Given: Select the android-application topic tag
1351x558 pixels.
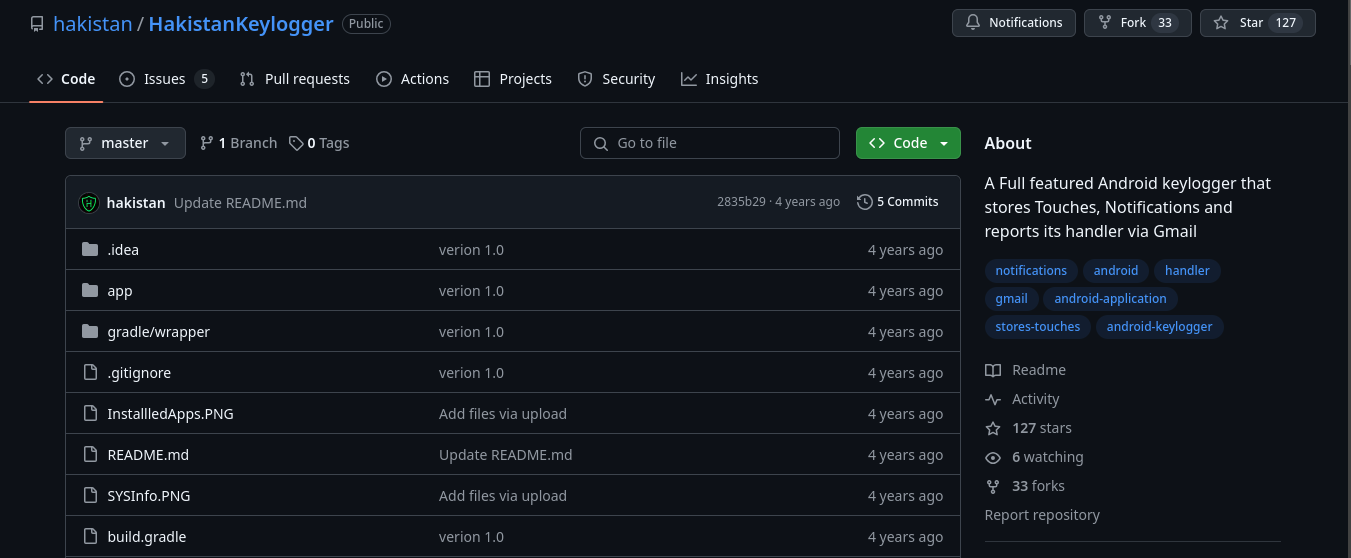Looking at the screenshot, I should (1110, 299).
